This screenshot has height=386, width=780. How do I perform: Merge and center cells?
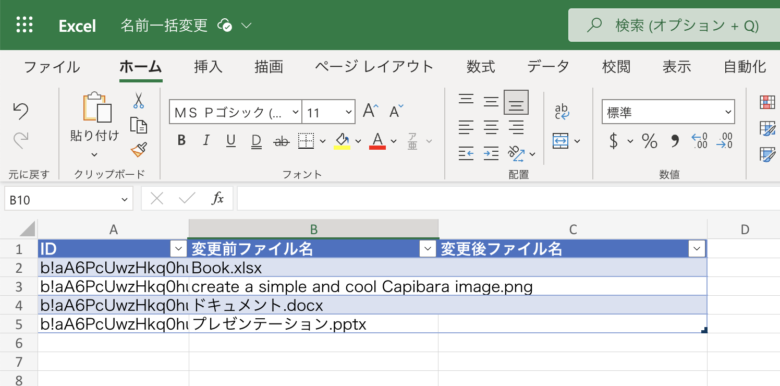(561, 141)
